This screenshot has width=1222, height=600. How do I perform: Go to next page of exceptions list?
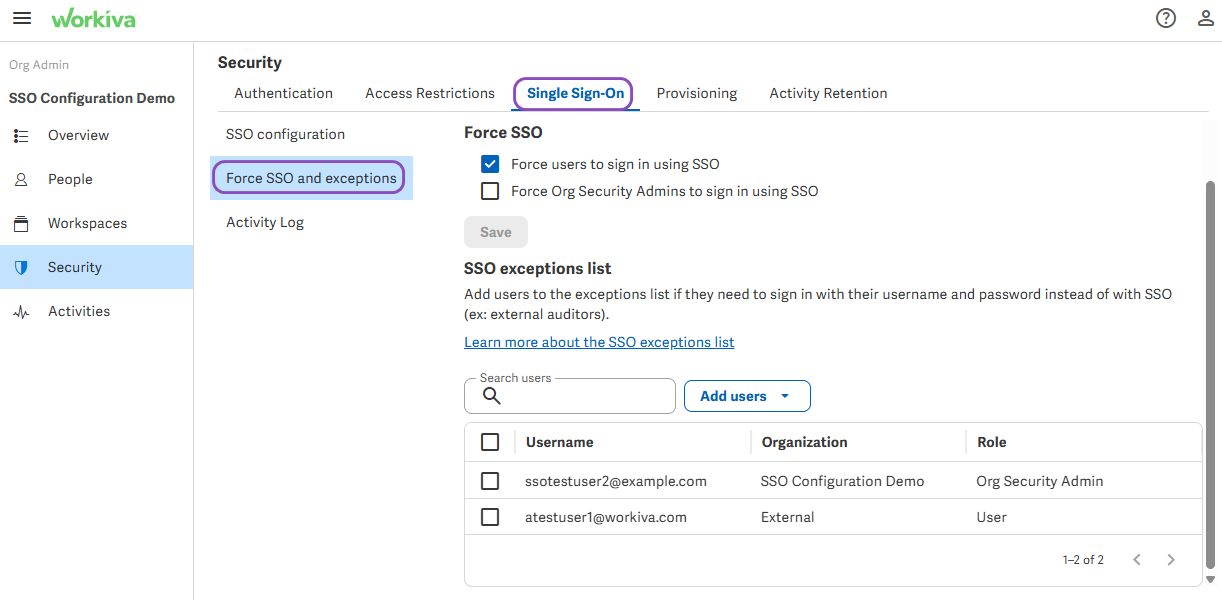click(x=1171, y=560)
